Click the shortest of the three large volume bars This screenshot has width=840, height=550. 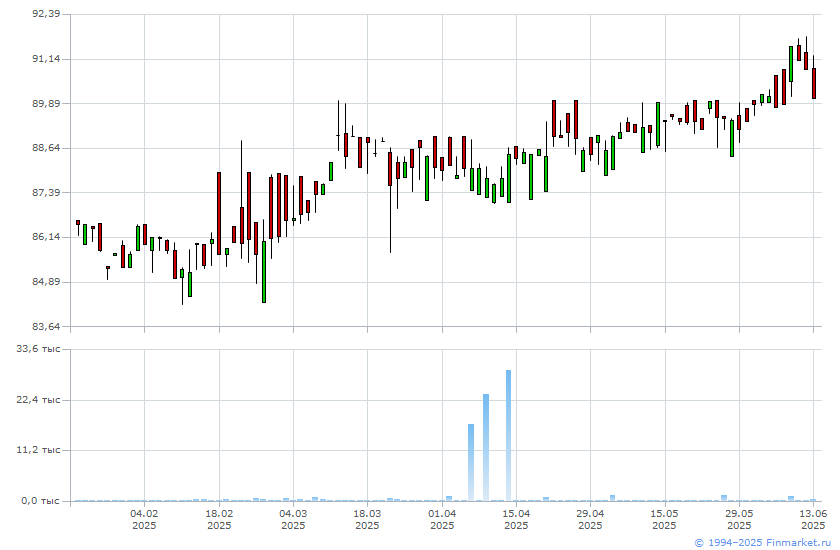point(471,463)
